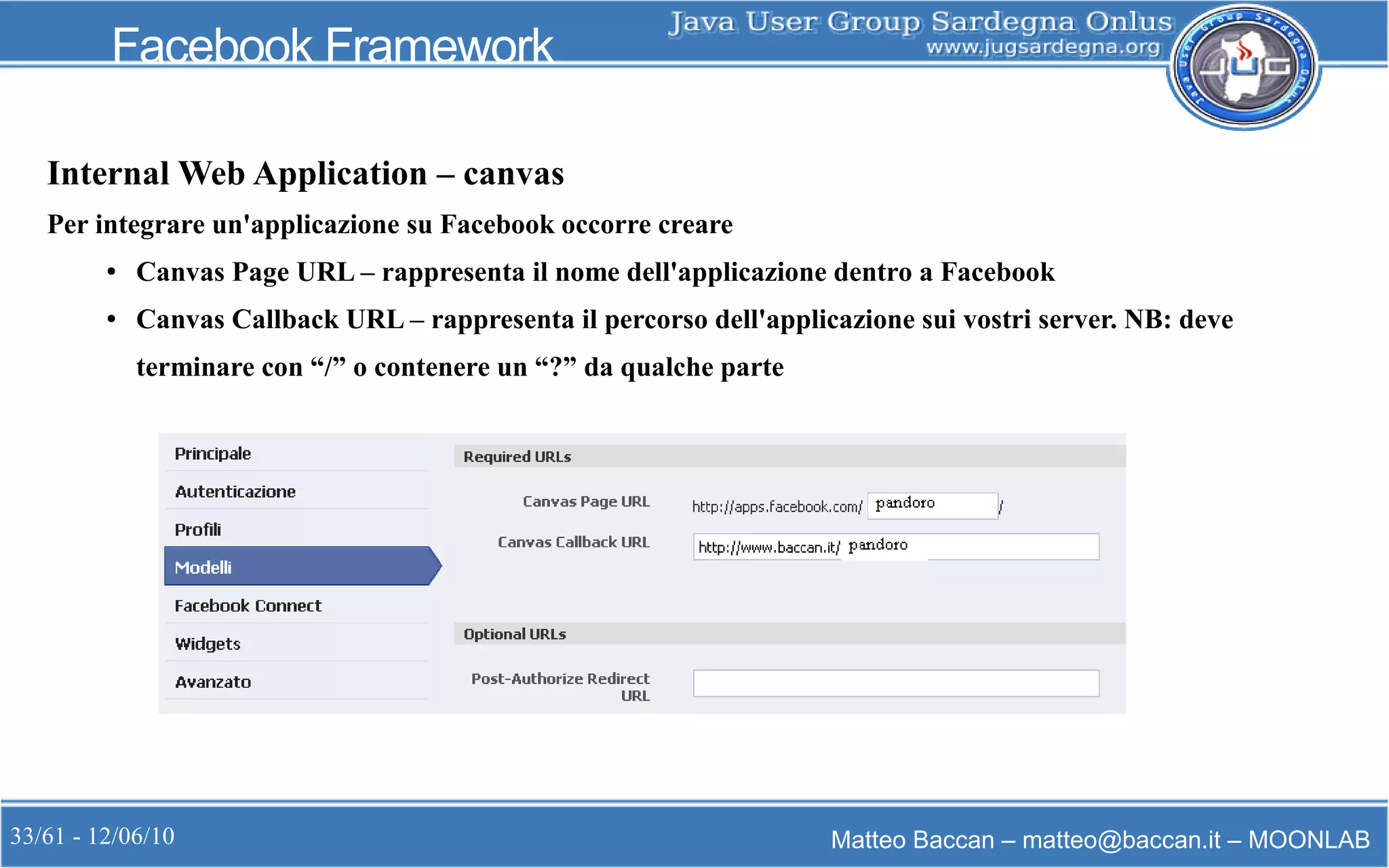Open the Avanzato tab
The height and width of the screenshot is (868, 1389).
click(296, 682)
